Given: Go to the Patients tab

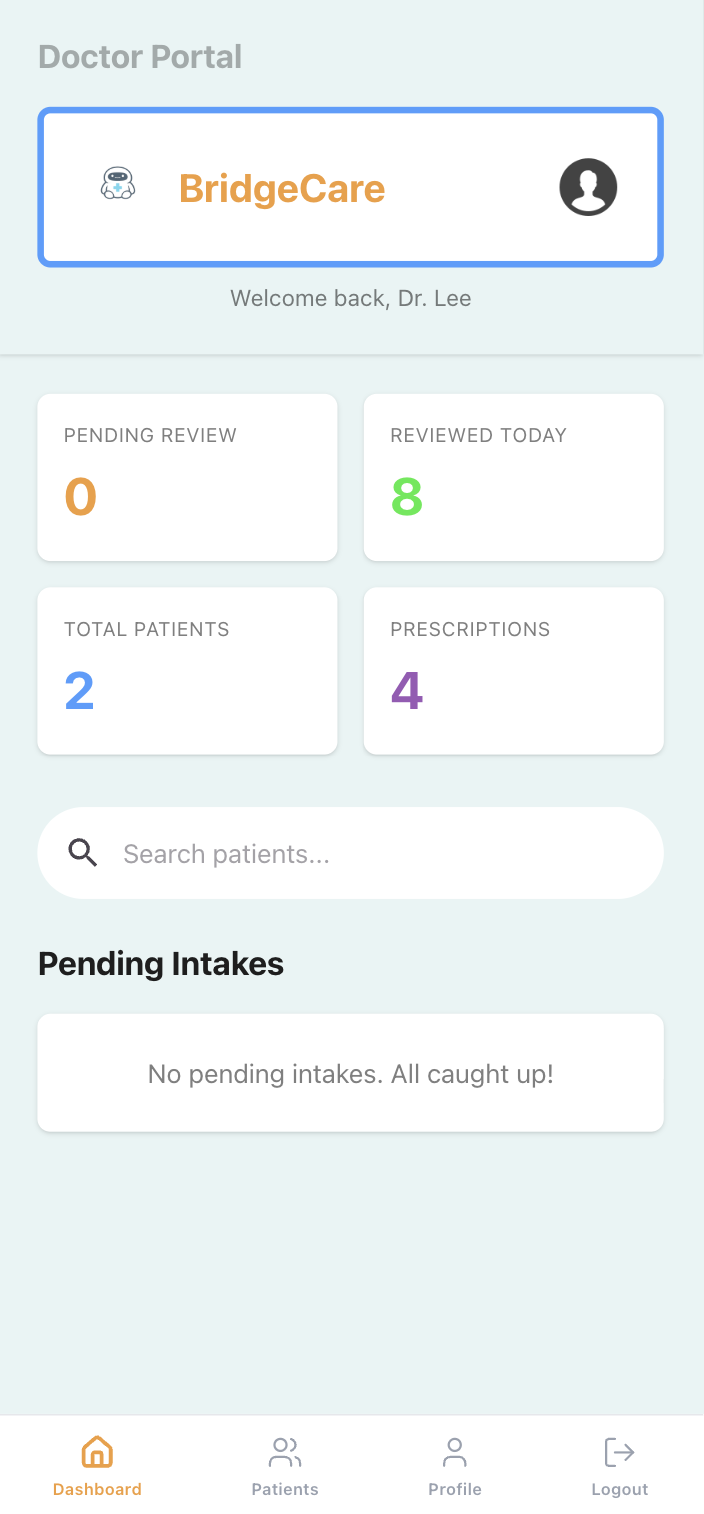Looking at the screenshot, I should (x=285, y=1489).
